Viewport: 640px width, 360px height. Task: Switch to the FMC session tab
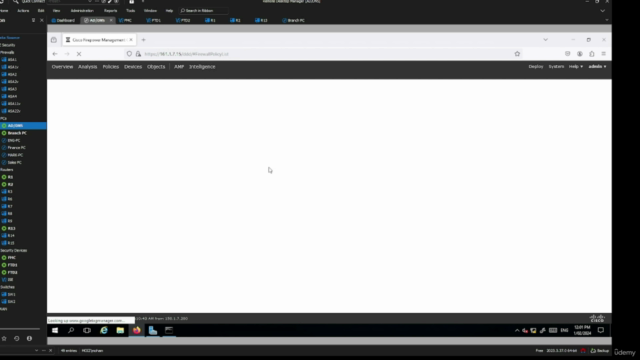(x=125, y=20)
